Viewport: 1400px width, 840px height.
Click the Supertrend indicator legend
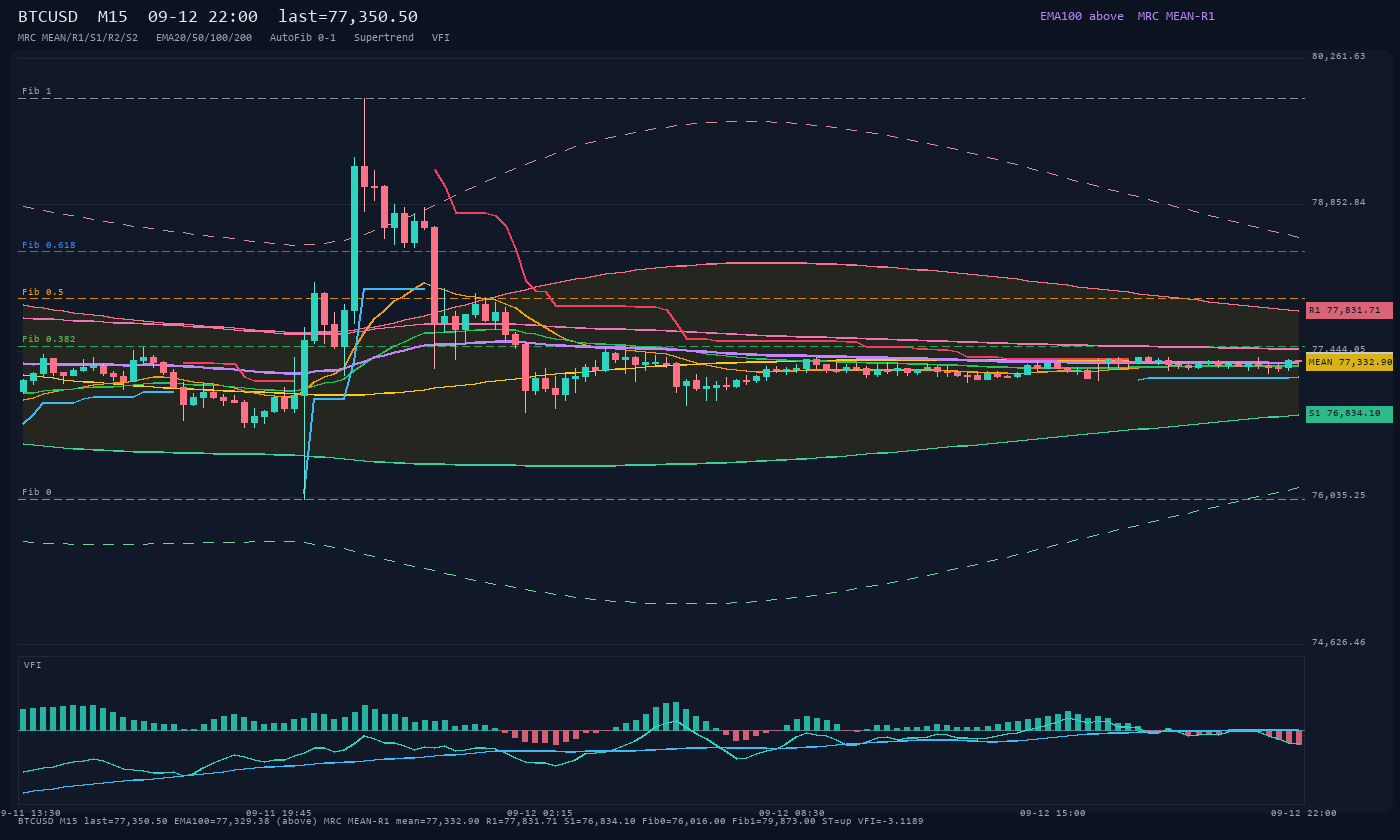(x=384, y=37)
